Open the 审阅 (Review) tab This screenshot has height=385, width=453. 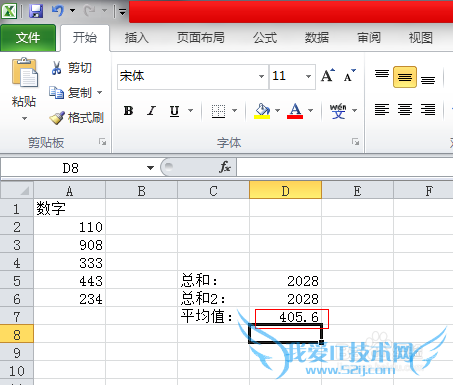369,38
